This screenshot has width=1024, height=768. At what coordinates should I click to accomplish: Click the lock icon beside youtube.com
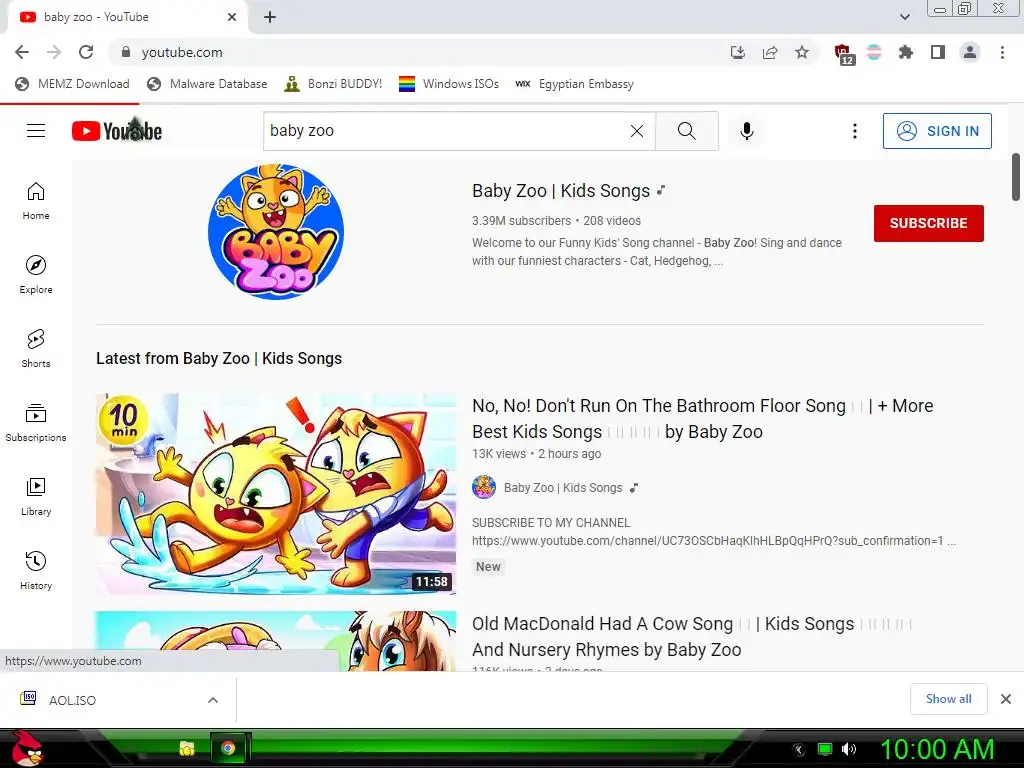126,52
